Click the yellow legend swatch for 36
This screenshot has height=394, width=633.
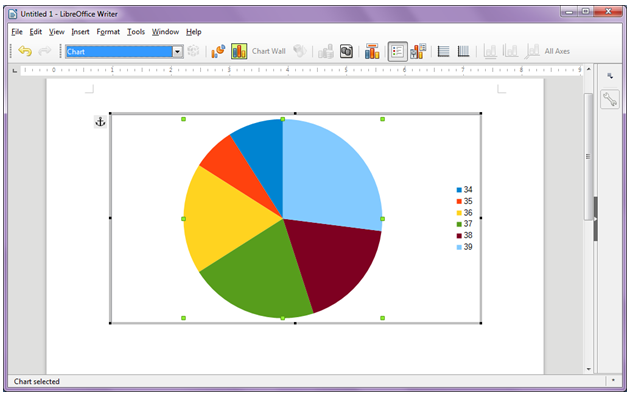pyautogui.click(x=459, y=213)
